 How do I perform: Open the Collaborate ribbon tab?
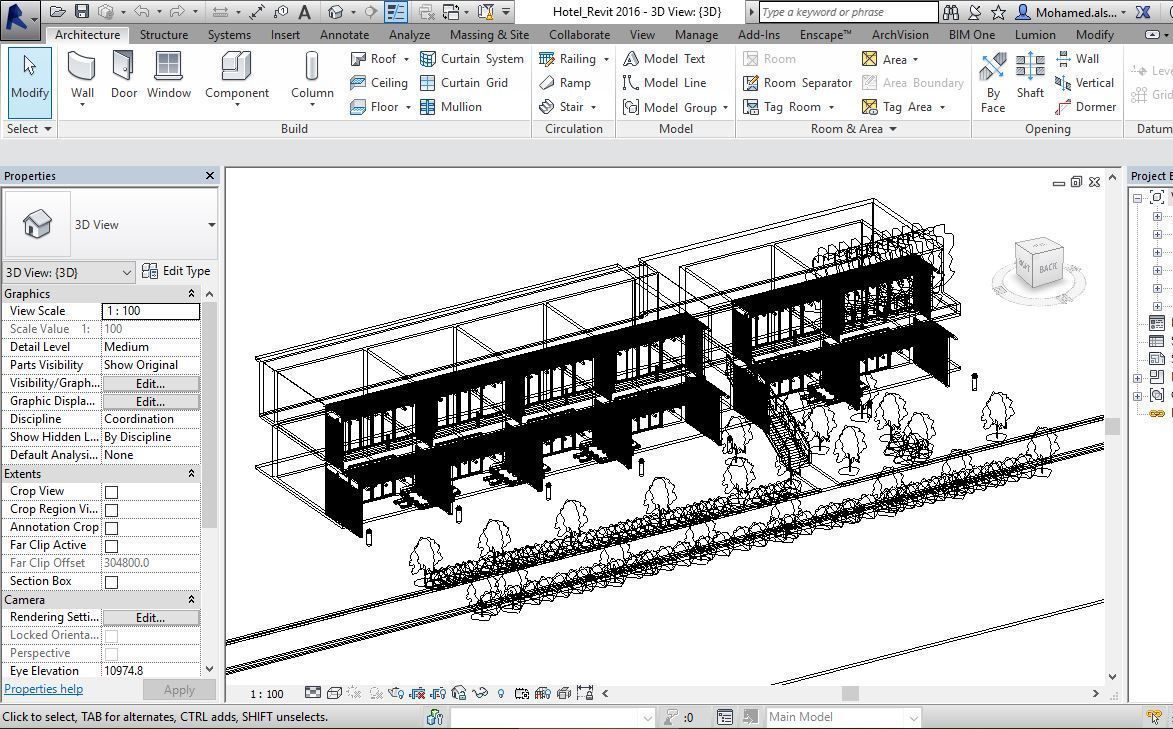tap(579, 34)
